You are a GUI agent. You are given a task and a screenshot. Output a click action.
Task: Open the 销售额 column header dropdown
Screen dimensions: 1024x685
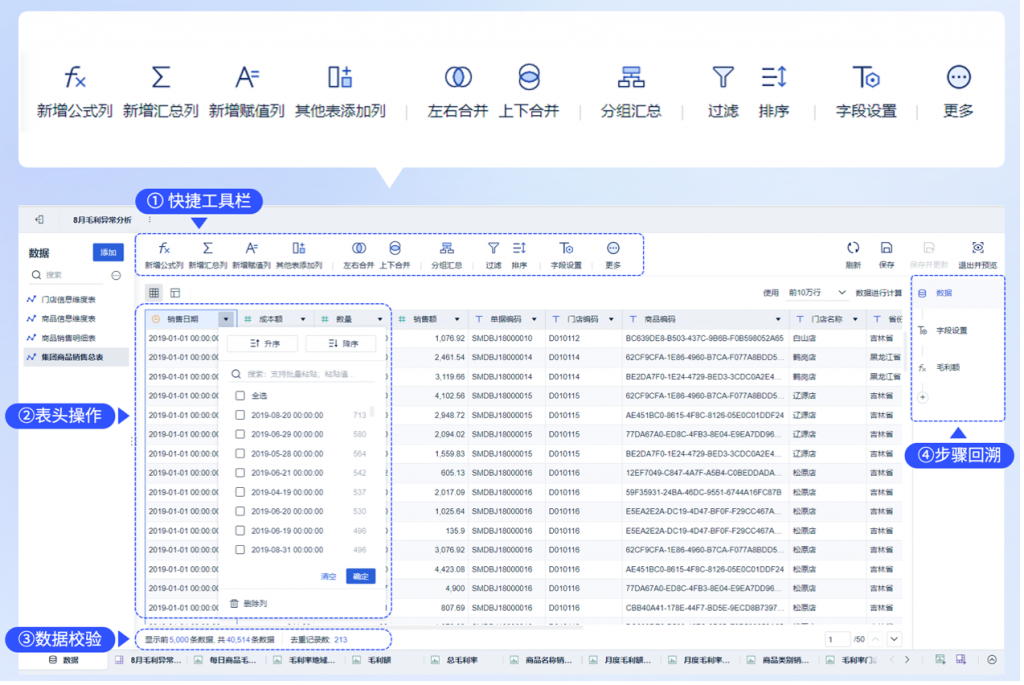pyautogui.click(x=457, y=320)
